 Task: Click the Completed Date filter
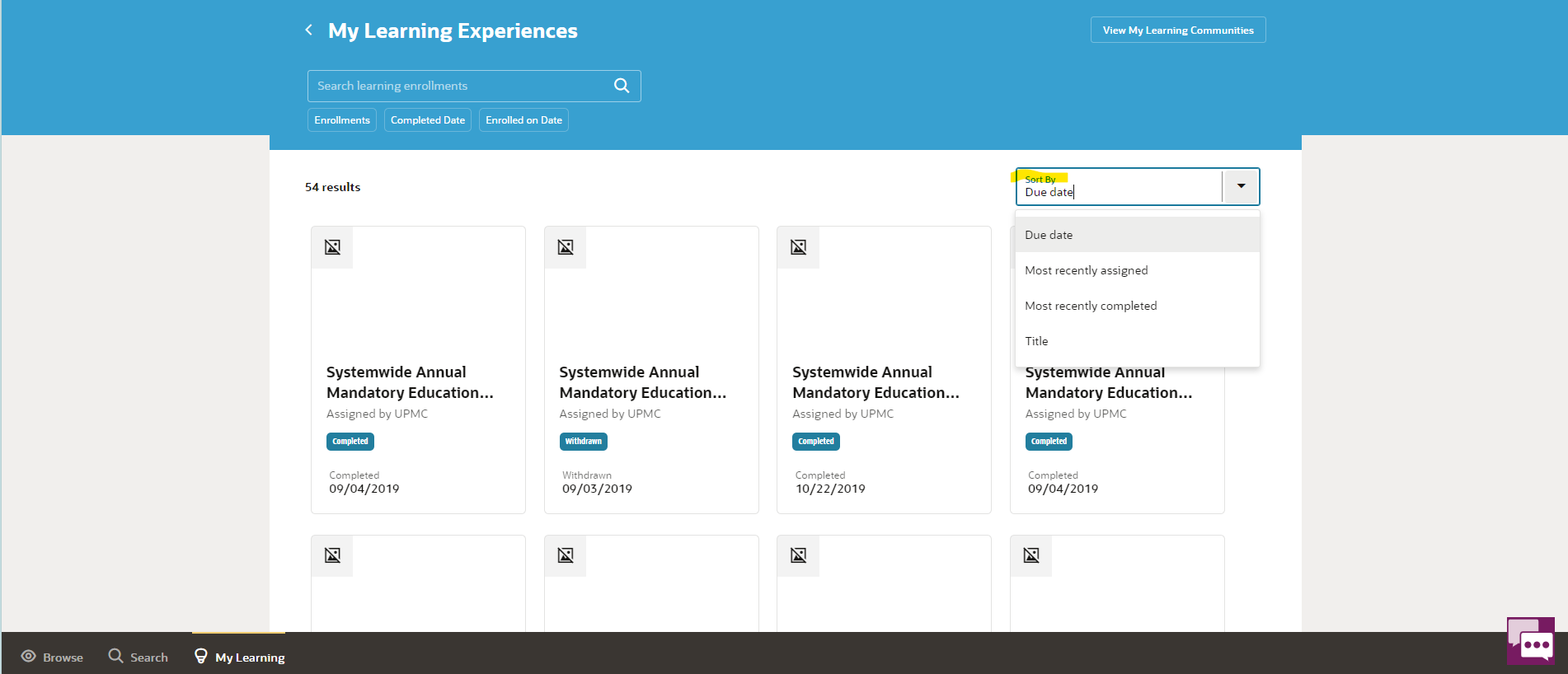pos(428,120)
